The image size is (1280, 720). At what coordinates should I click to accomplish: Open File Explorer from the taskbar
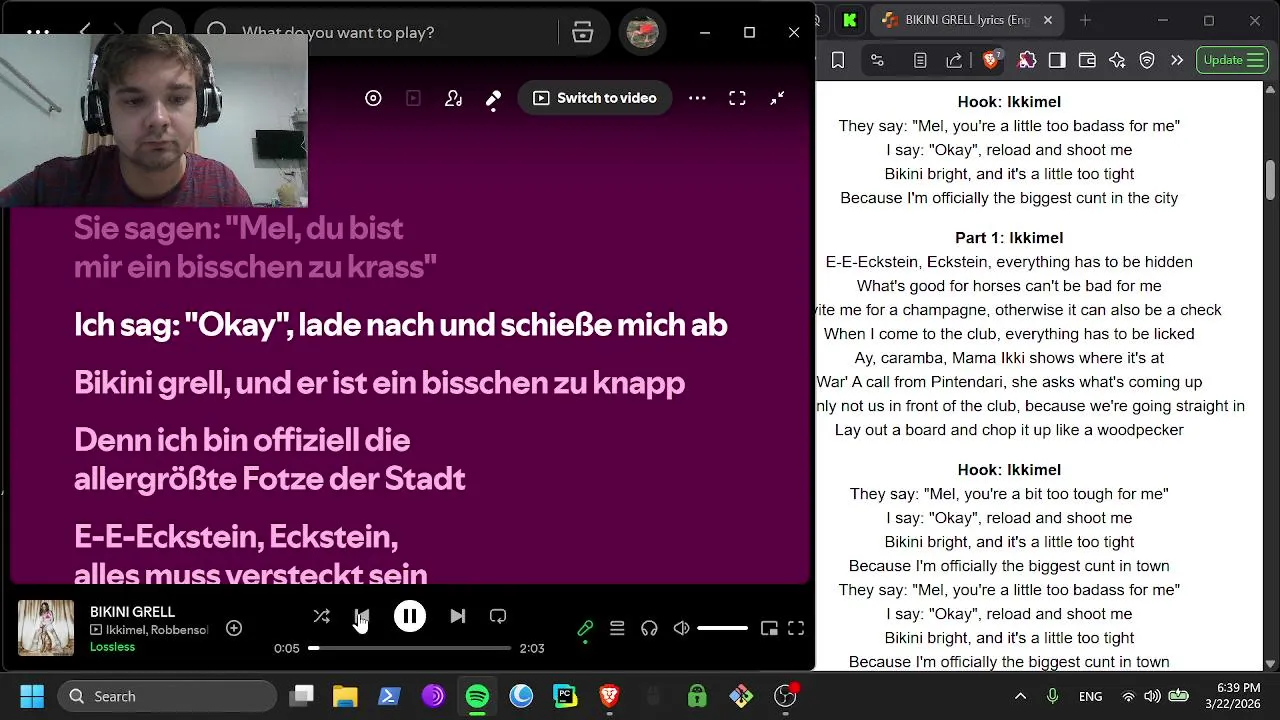[345, 696]
